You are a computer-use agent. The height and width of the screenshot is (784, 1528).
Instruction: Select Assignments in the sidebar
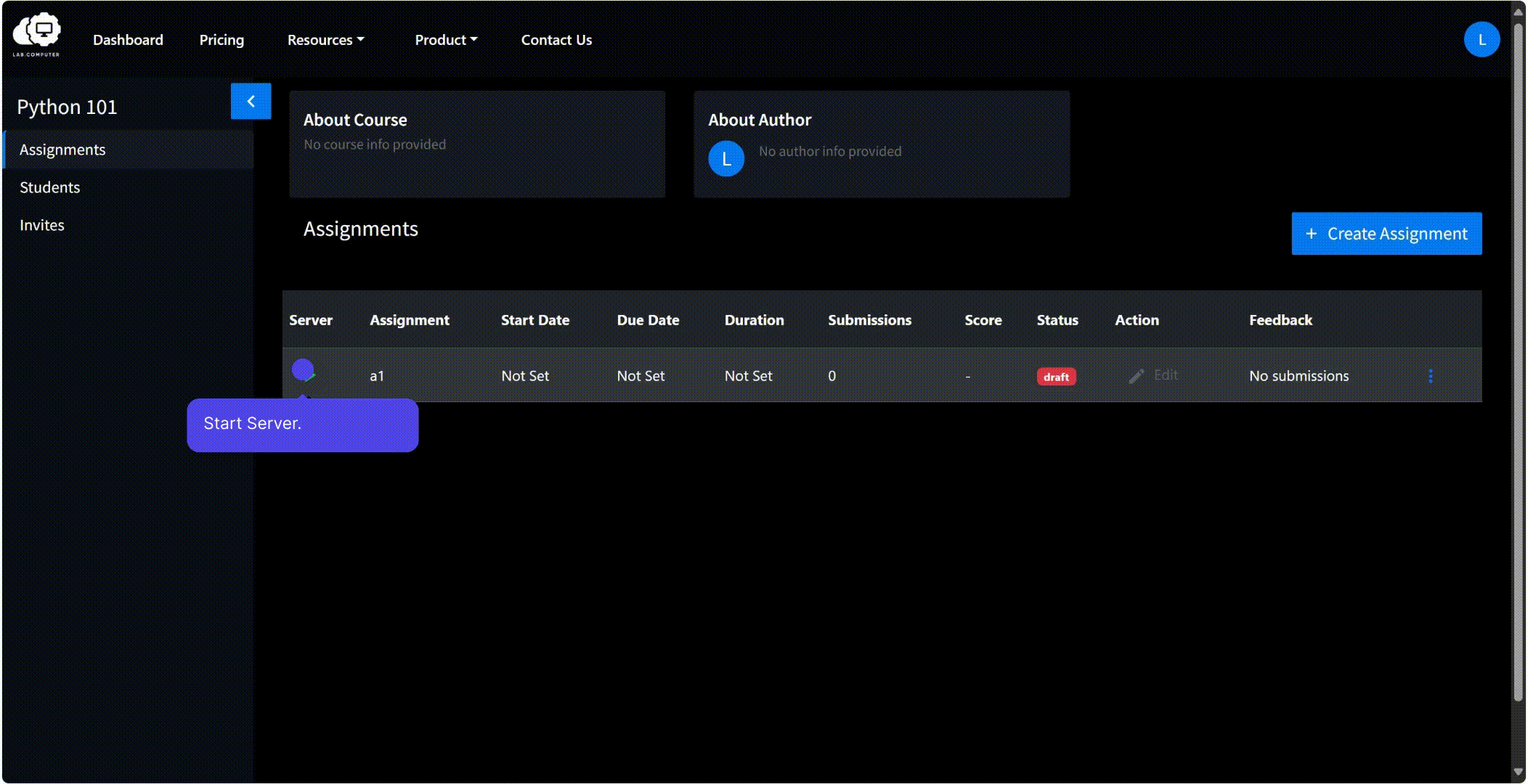click(129, 150)
